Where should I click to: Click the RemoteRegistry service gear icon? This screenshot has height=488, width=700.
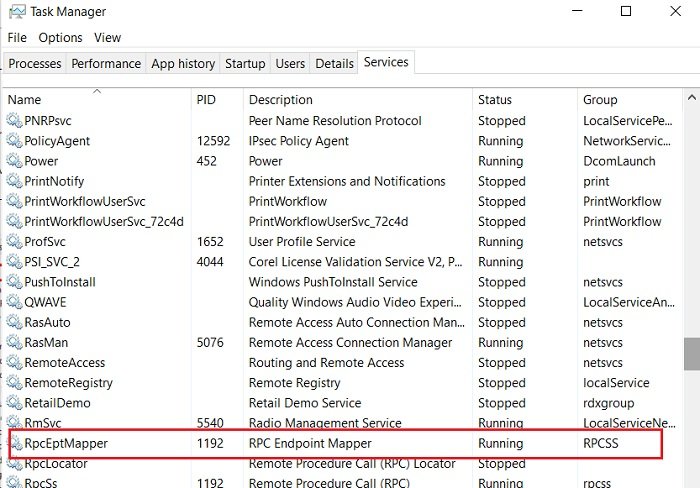(14, 383)
